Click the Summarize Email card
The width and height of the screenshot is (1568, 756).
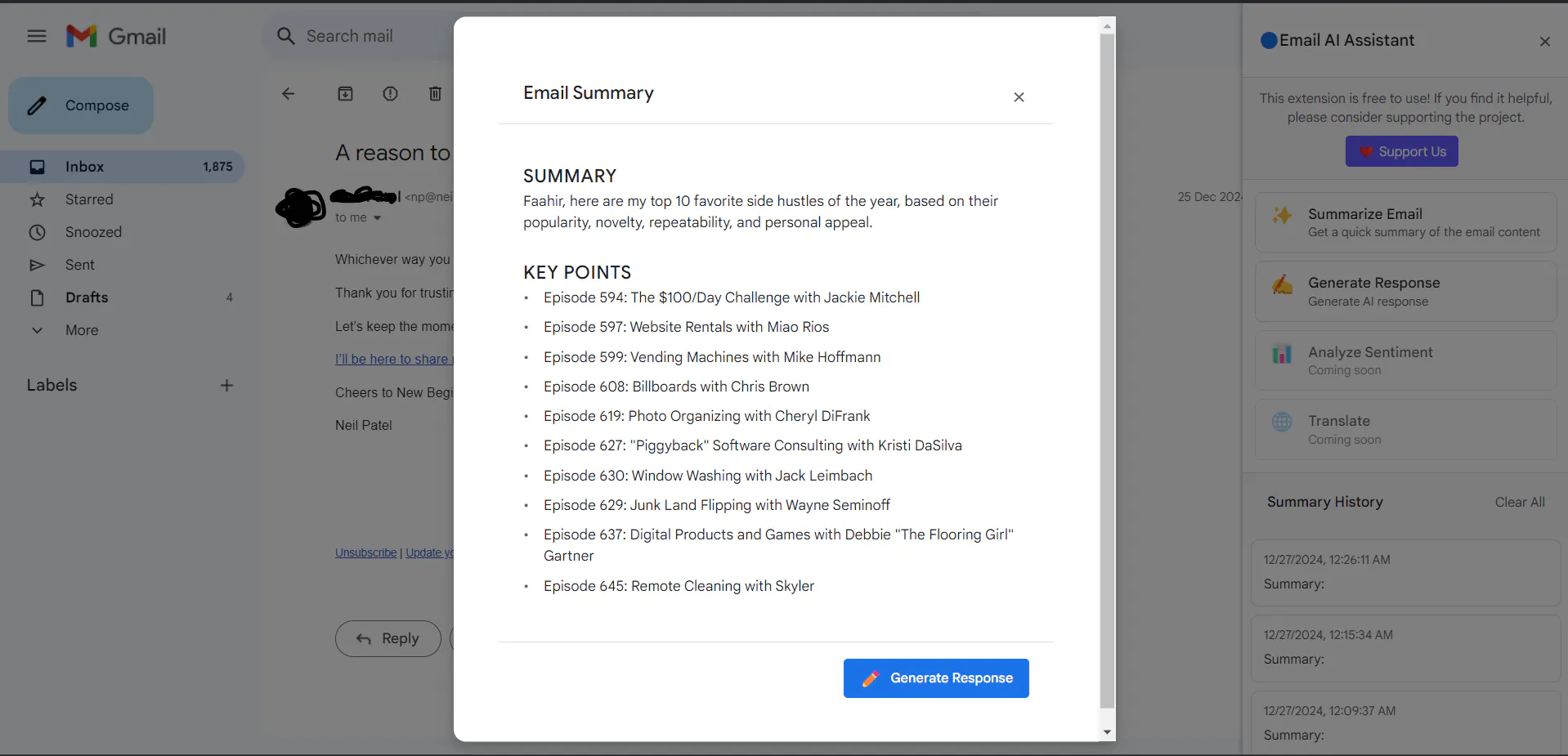click(x=1405, y=222)
